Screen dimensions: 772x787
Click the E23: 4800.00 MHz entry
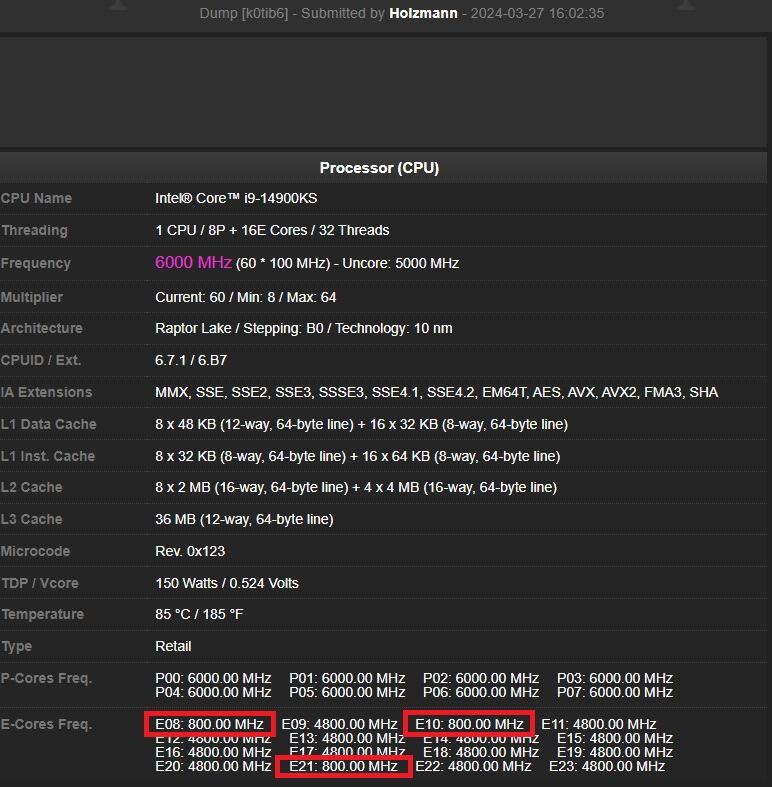607,766
